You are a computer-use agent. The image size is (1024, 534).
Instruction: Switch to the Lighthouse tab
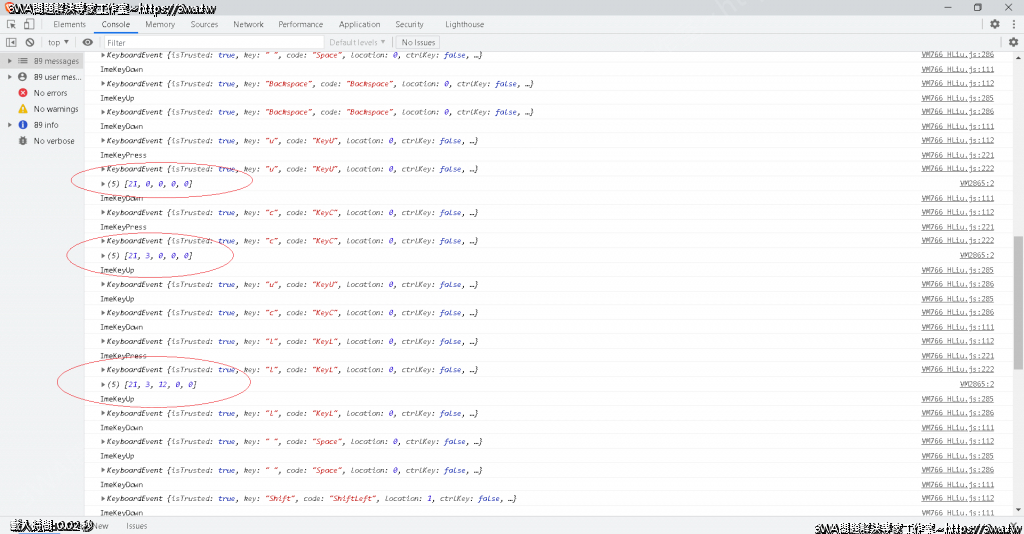click(464, 24)
